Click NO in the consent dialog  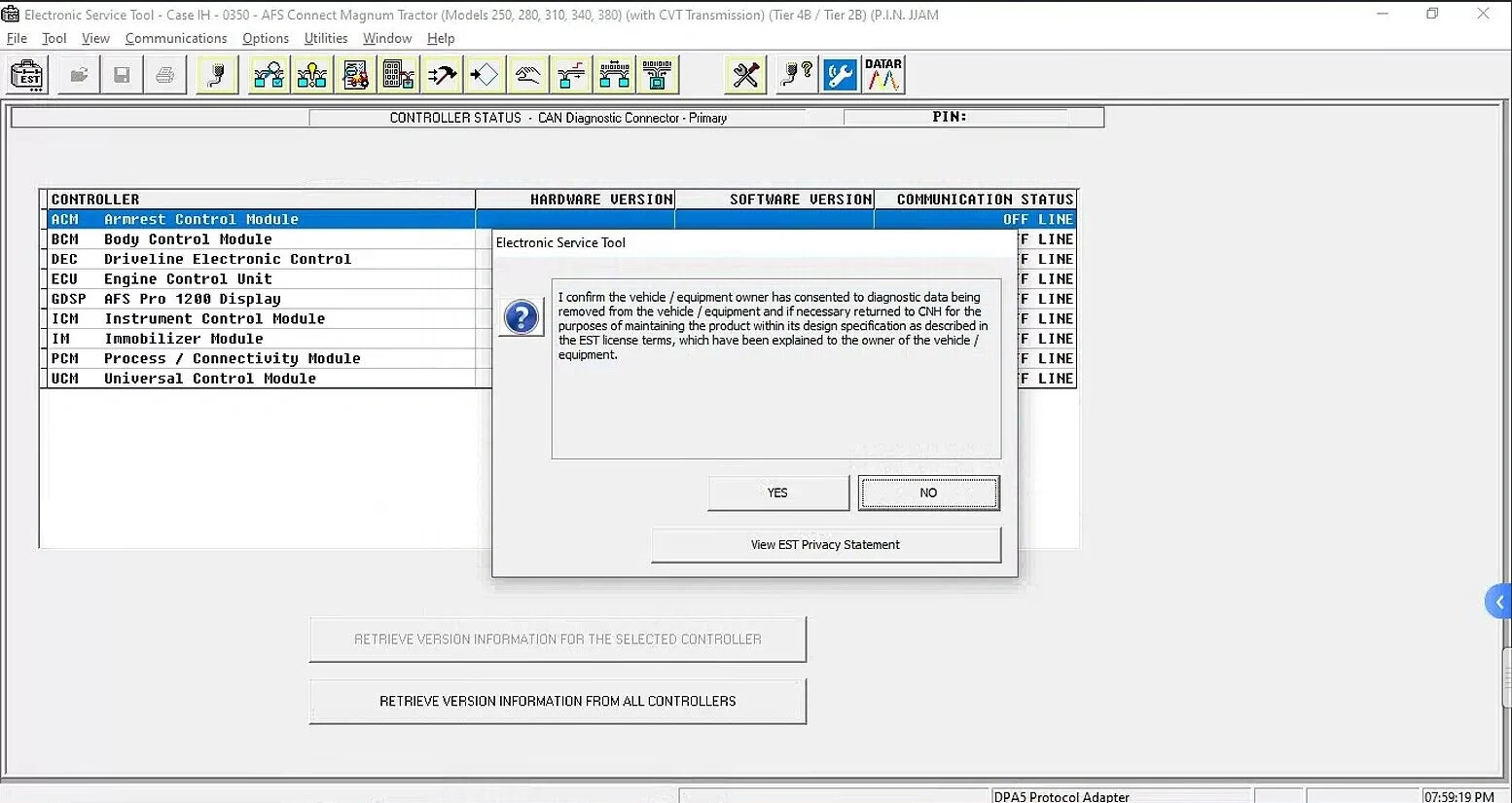click(928, 493)
